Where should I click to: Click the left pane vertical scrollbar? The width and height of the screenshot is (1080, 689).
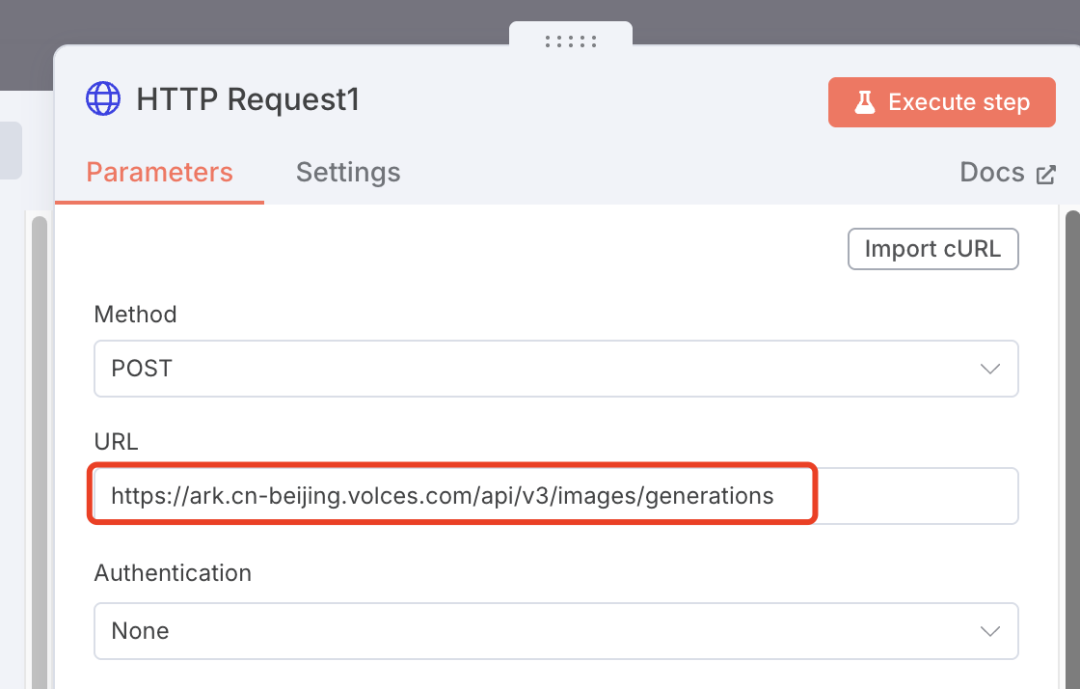tap(39, 450)
